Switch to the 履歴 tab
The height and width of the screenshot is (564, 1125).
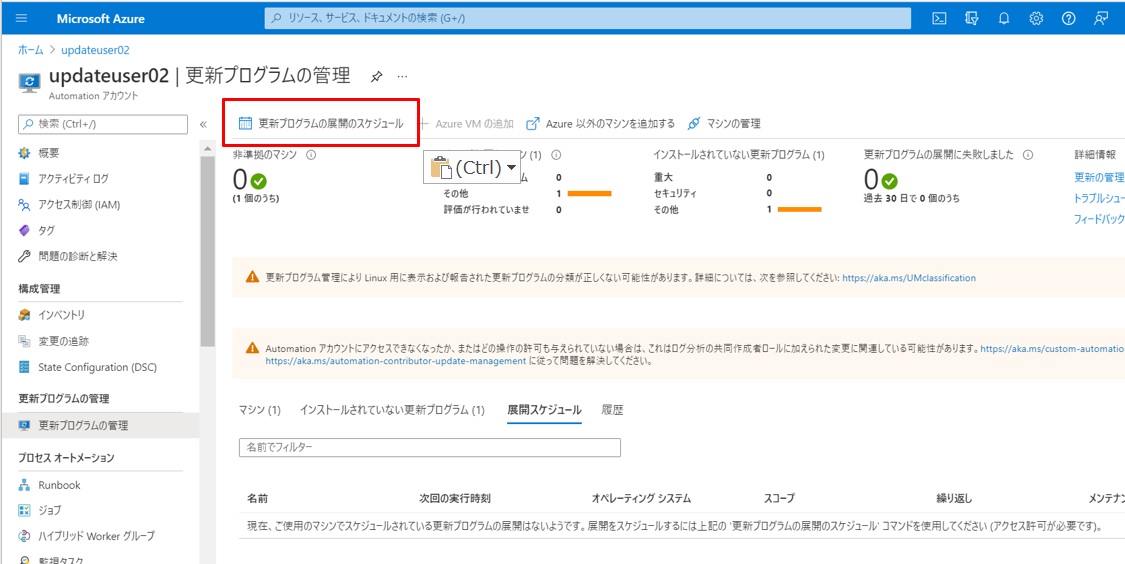612,410
